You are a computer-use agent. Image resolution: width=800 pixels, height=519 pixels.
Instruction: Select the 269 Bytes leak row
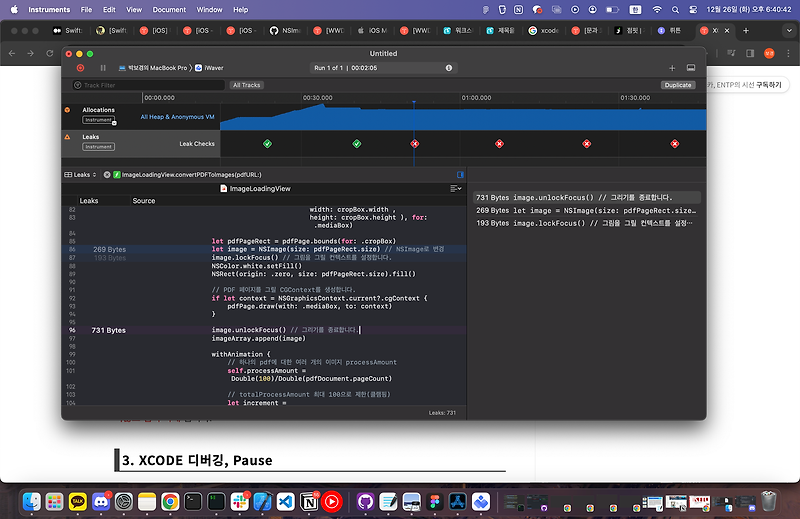[264, 250]
